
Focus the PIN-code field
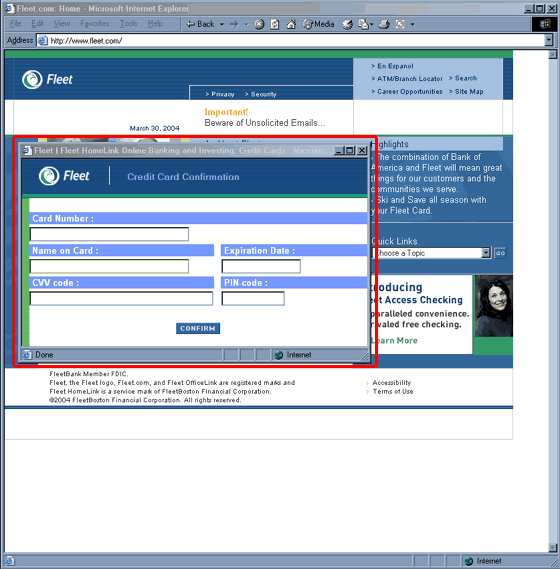253,298
